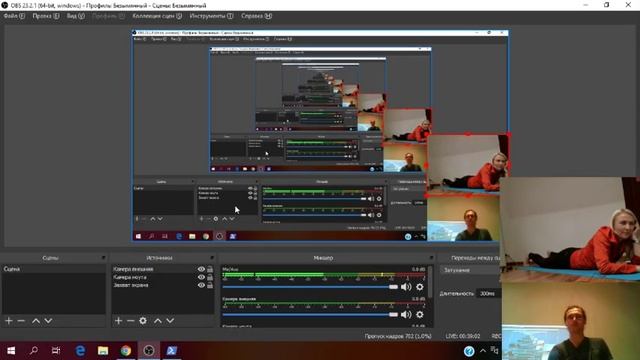Open Windows search from the taskbar
640x360 pixels.
(34, 351)
